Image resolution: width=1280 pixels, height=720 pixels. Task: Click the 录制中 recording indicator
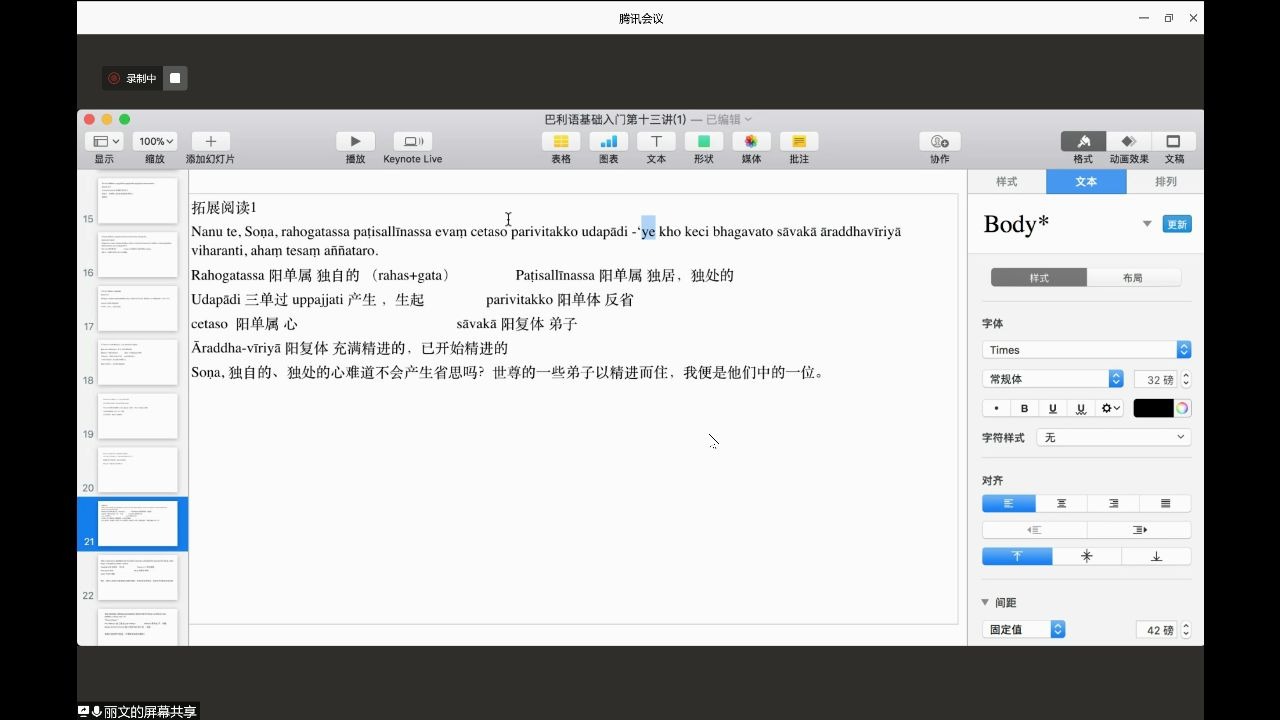coord(134,78)
